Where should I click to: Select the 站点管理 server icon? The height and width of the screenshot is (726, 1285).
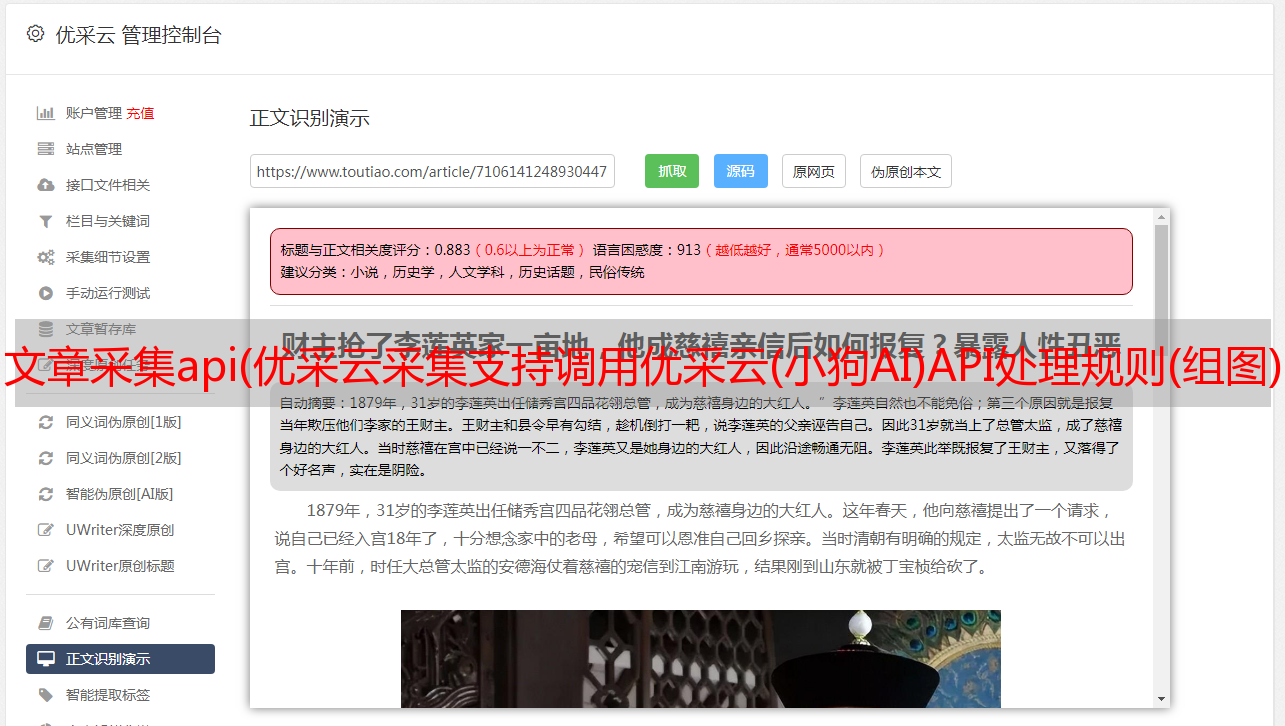45,149
